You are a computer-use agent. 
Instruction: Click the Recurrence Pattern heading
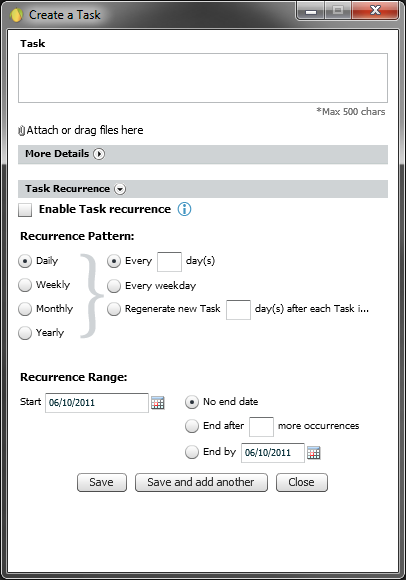[x=77, y=236]
